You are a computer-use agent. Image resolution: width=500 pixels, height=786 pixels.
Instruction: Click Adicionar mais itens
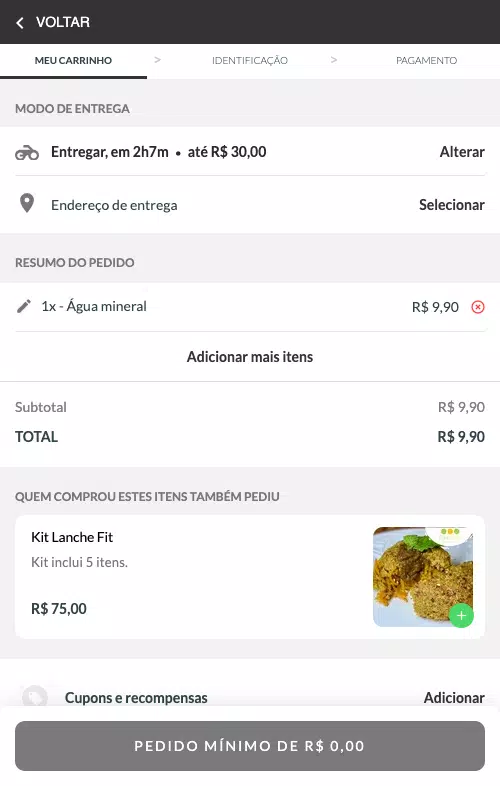(250, 357)
